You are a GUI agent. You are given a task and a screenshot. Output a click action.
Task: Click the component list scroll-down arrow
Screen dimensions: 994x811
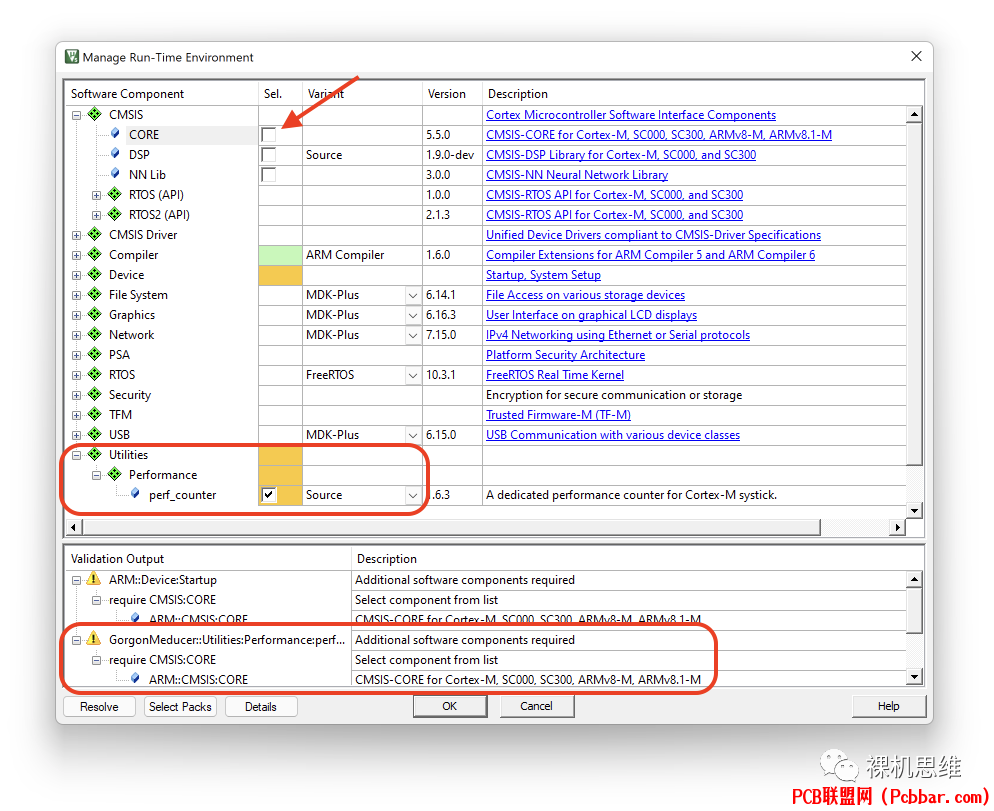[x=913, y=510]
